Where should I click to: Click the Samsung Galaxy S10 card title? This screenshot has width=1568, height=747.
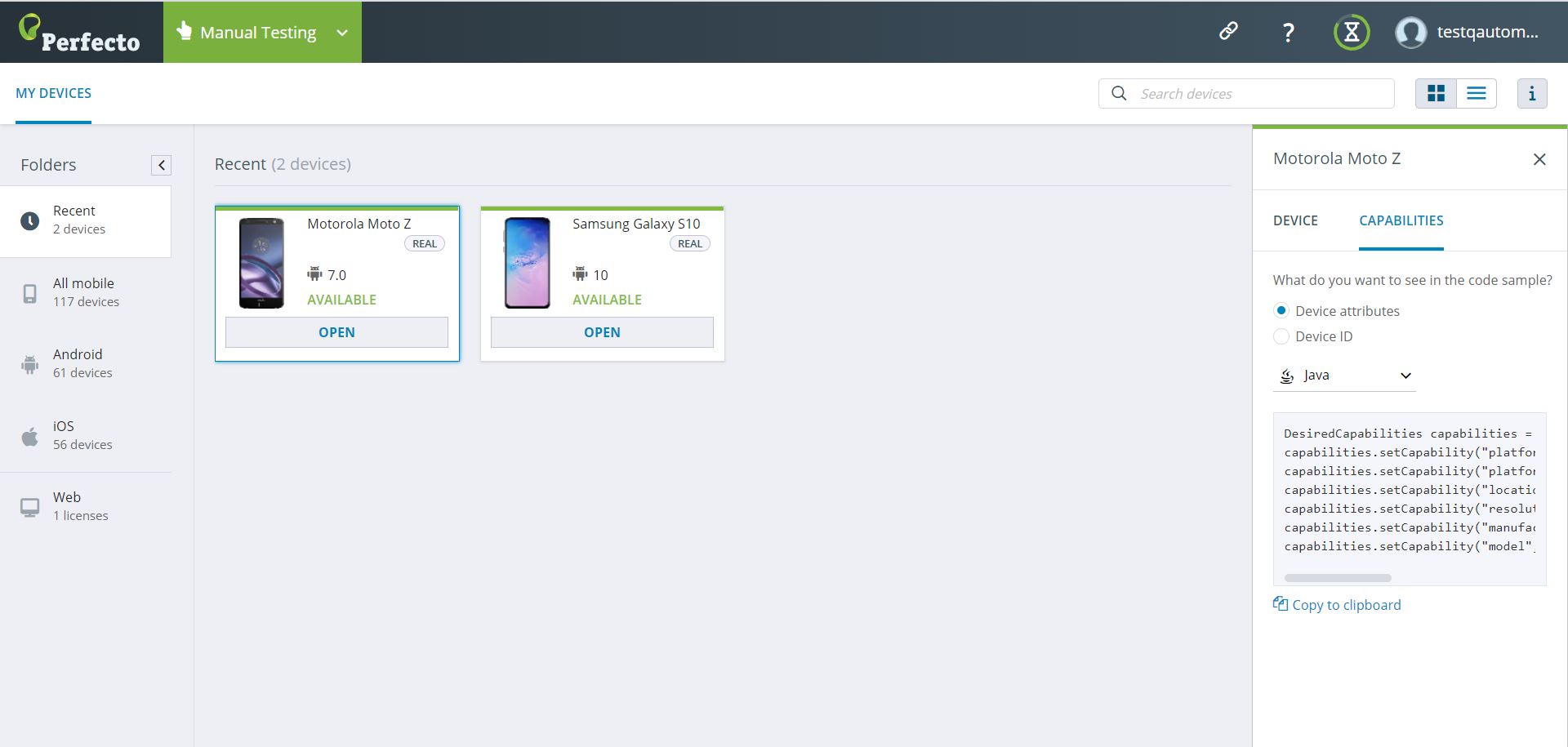[x=636, y=224]
